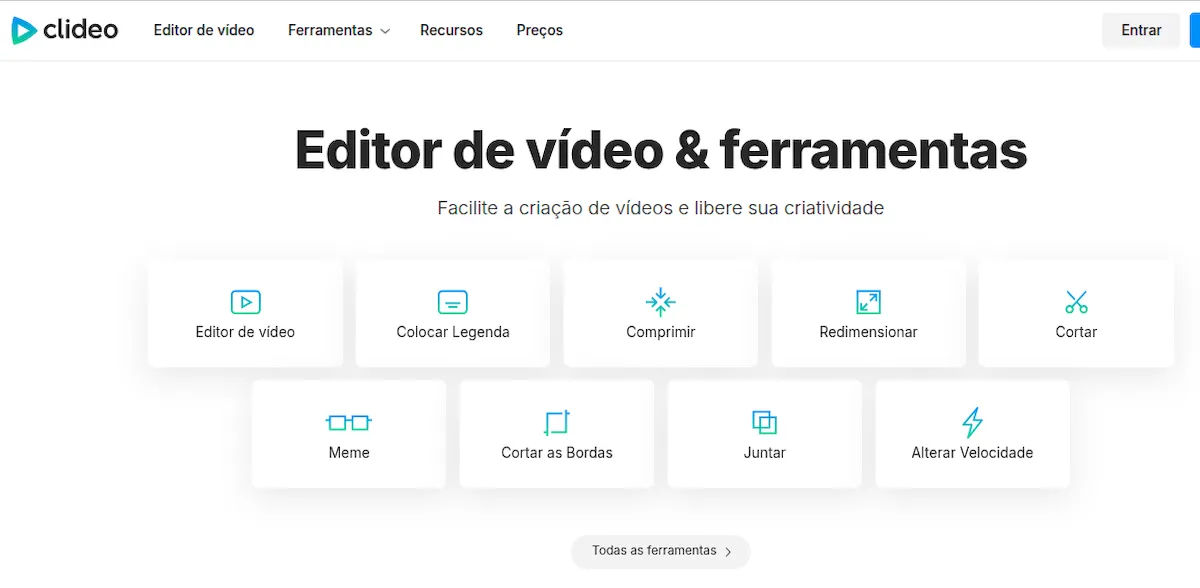The height and width of the screenshot is (588, 1200).
Task: Click the Editor de vídeo & ferramentas heading
Action: (x=661, y=150)
